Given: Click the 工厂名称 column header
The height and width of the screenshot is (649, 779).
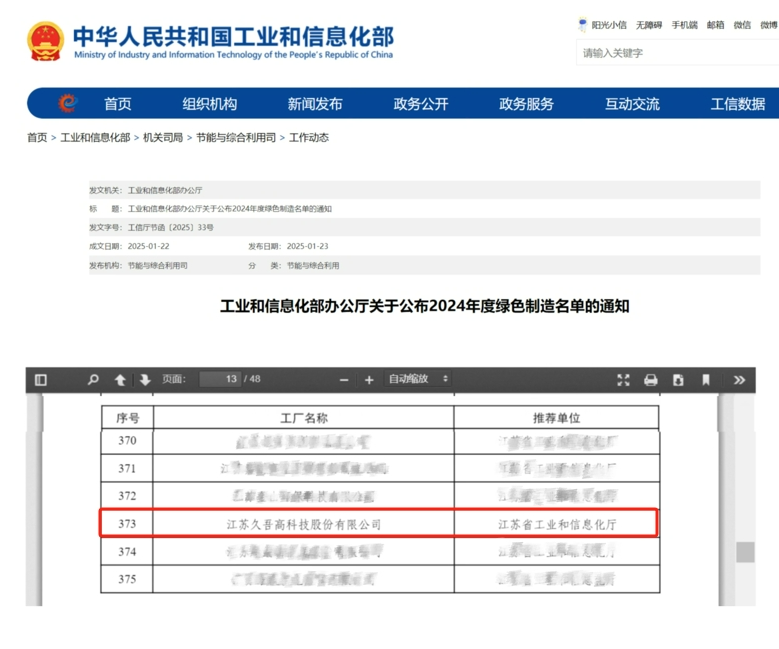Looking at the screenshot, I should pyautogui.click(x=304, y=418).
